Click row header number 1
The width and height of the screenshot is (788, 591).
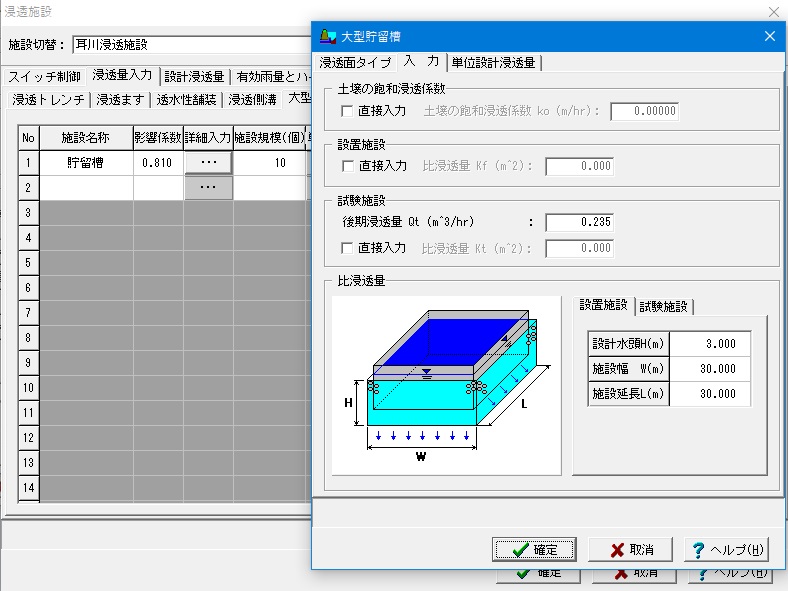tap(29, 163)
